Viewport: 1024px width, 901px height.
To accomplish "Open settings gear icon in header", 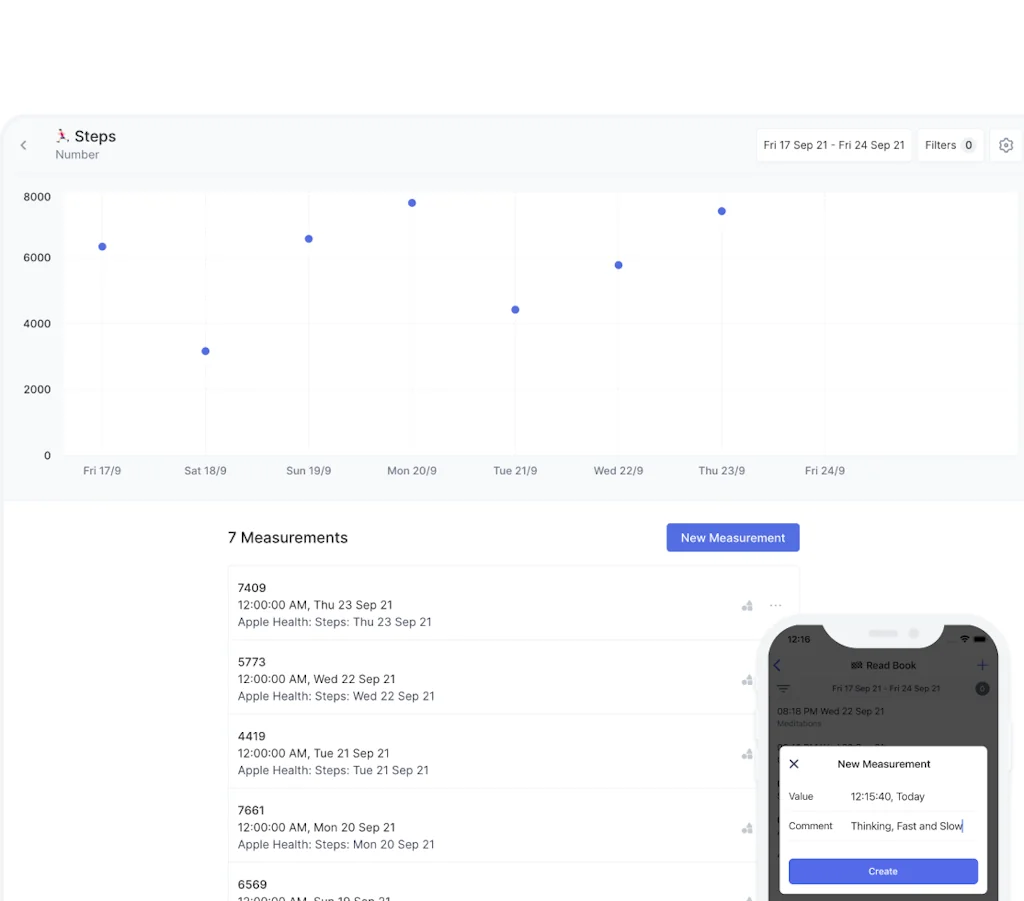I will 1006,145.
